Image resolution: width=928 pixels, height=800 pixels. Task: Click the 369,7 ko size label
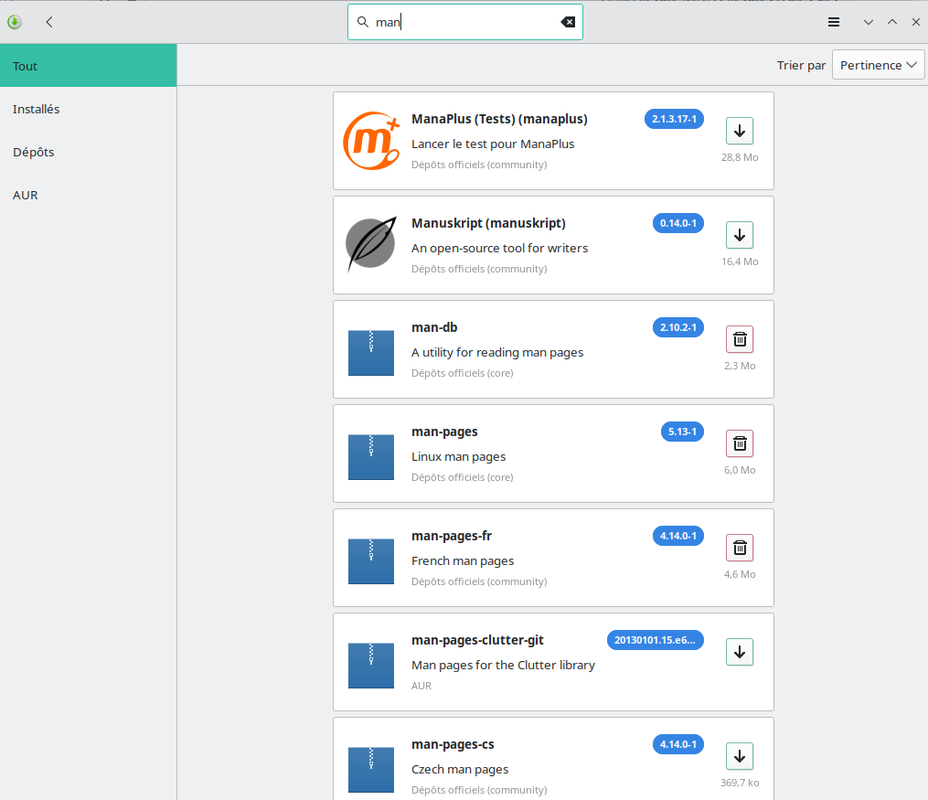(739, 783)
